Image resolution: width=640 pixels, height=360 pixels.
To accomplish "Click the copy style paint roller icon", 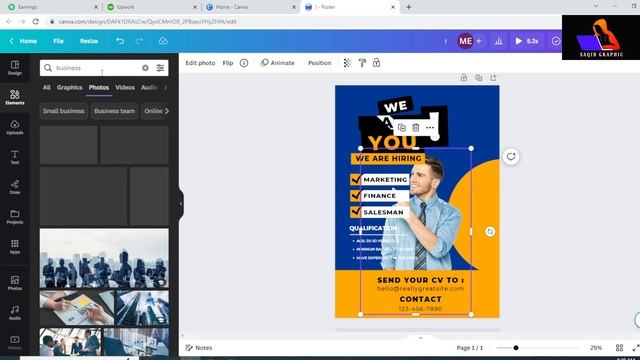I will click(362, 63).
